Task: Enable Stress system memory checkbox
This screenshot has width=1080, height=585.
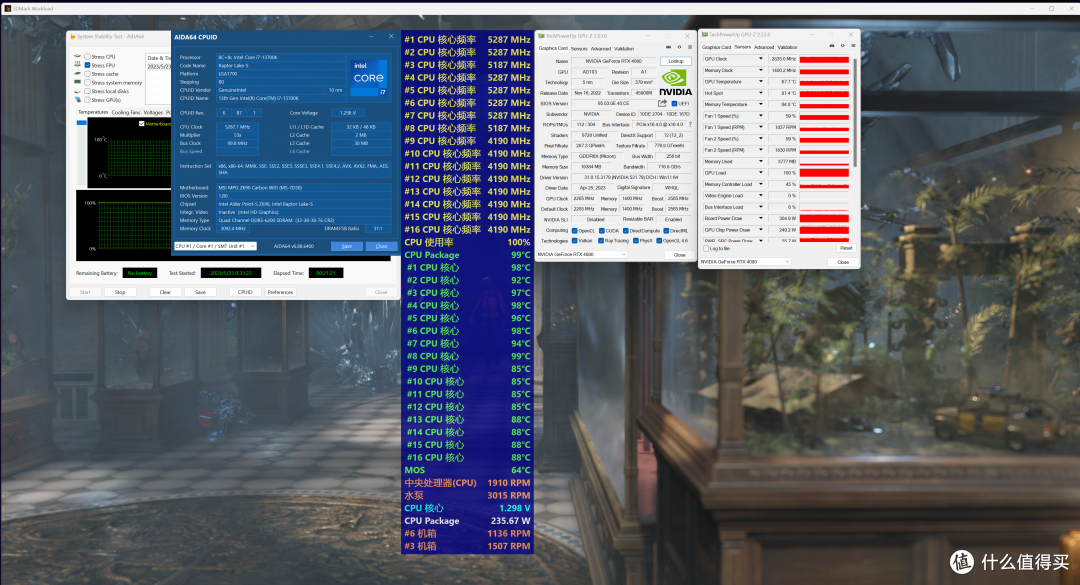Action: click(x=87, y=83)
